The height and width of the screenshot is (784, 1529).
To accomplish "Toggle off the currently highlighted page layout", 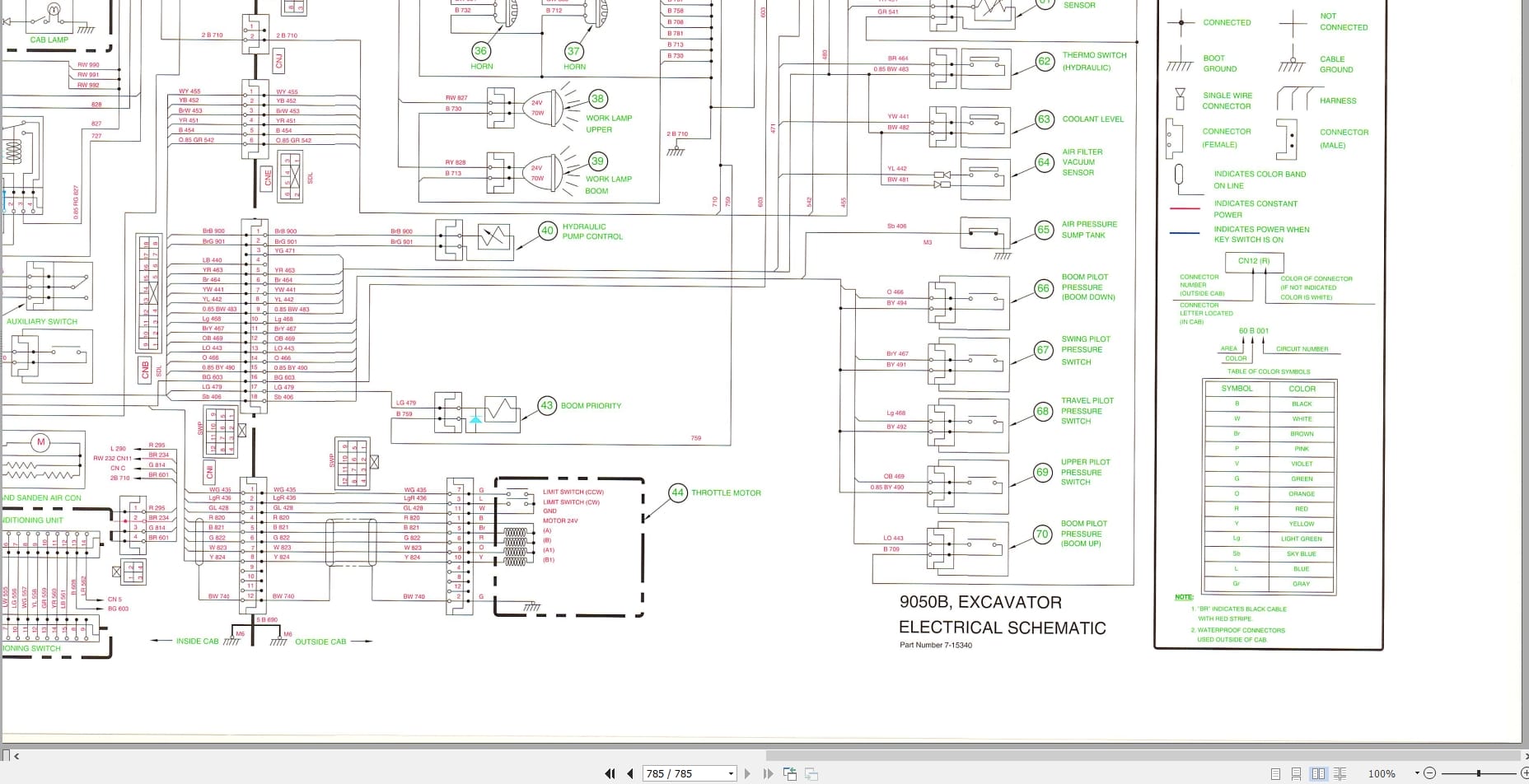I will pyautogui.click(x=1318, y=773).
